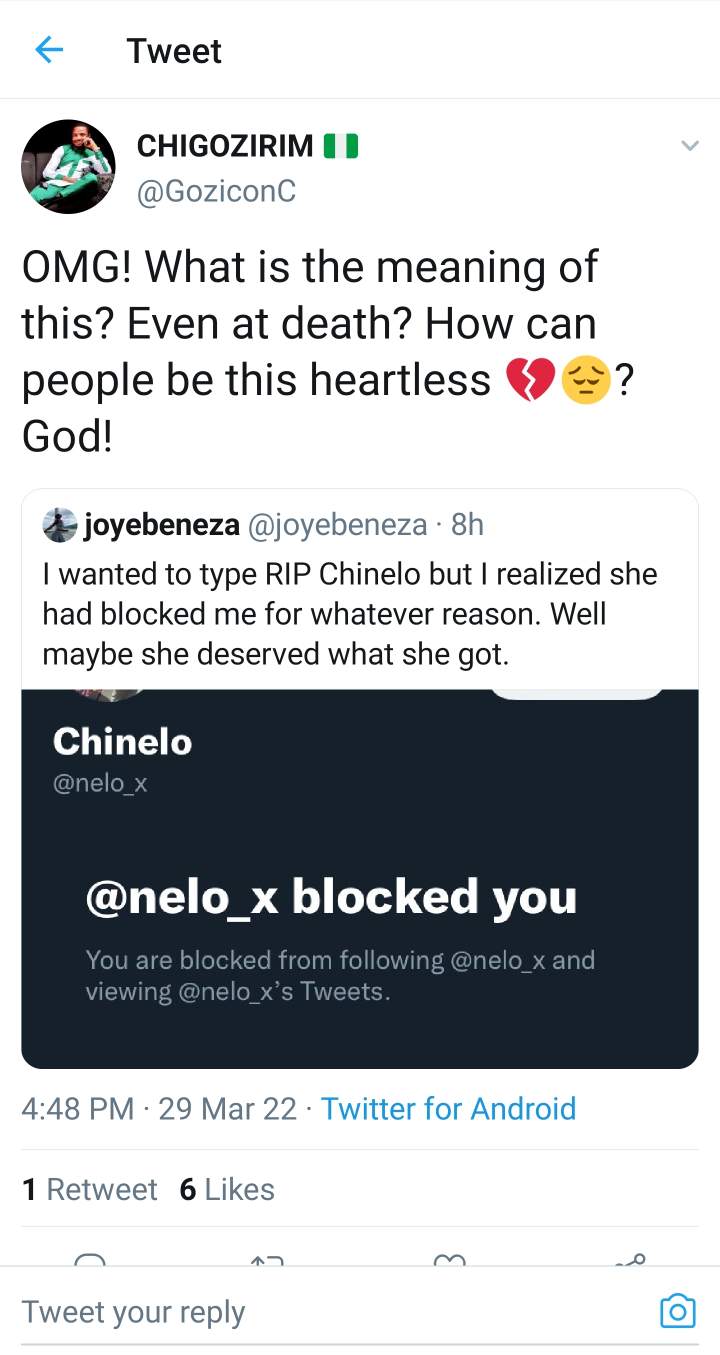Like the tweet with heart icon
The height and width of the screenshot is (1355, 720).
tap(450, 1258)
